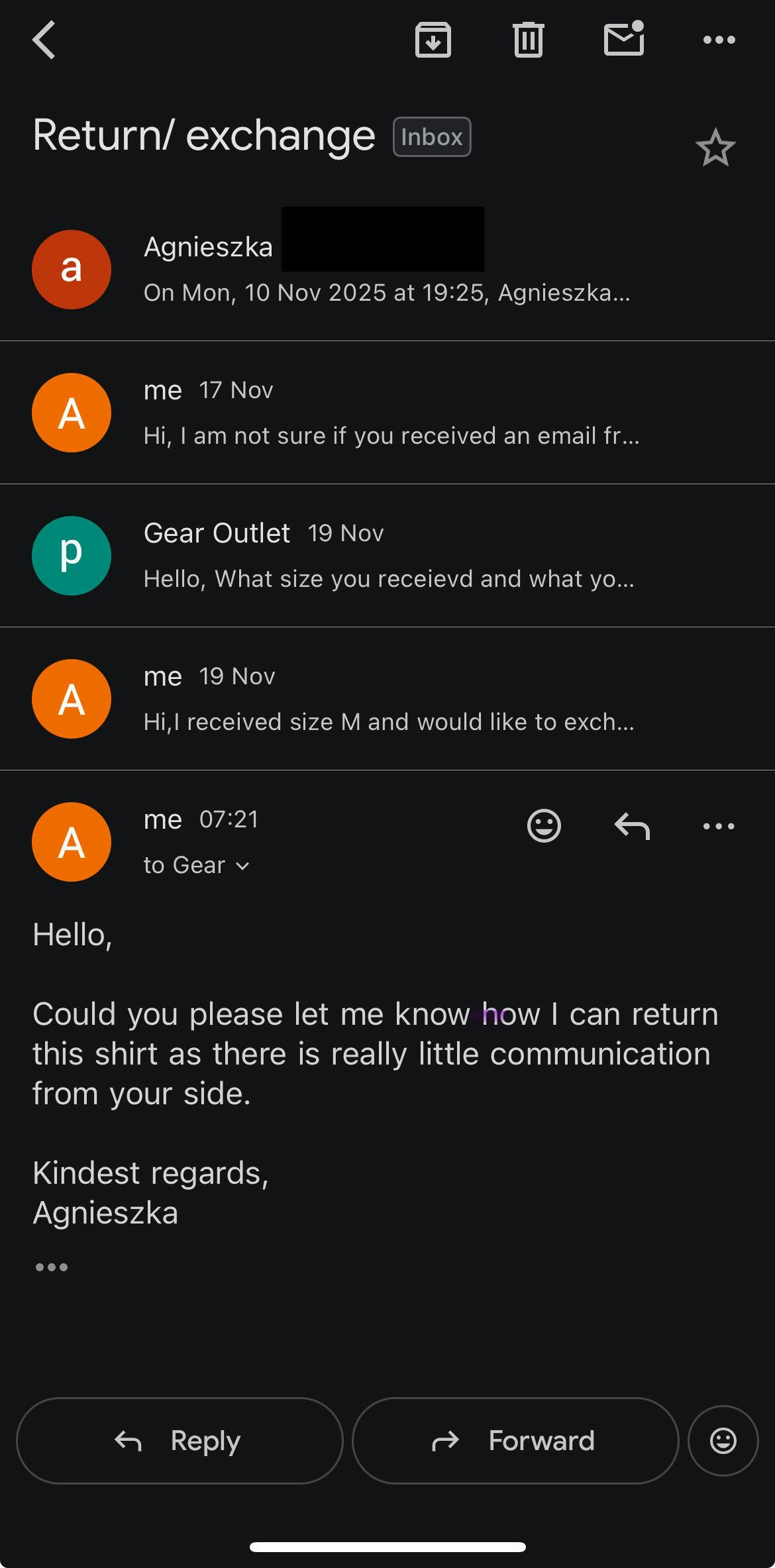
Task: Delete the conversation with trash icon
Action: (x=528, y=40)
